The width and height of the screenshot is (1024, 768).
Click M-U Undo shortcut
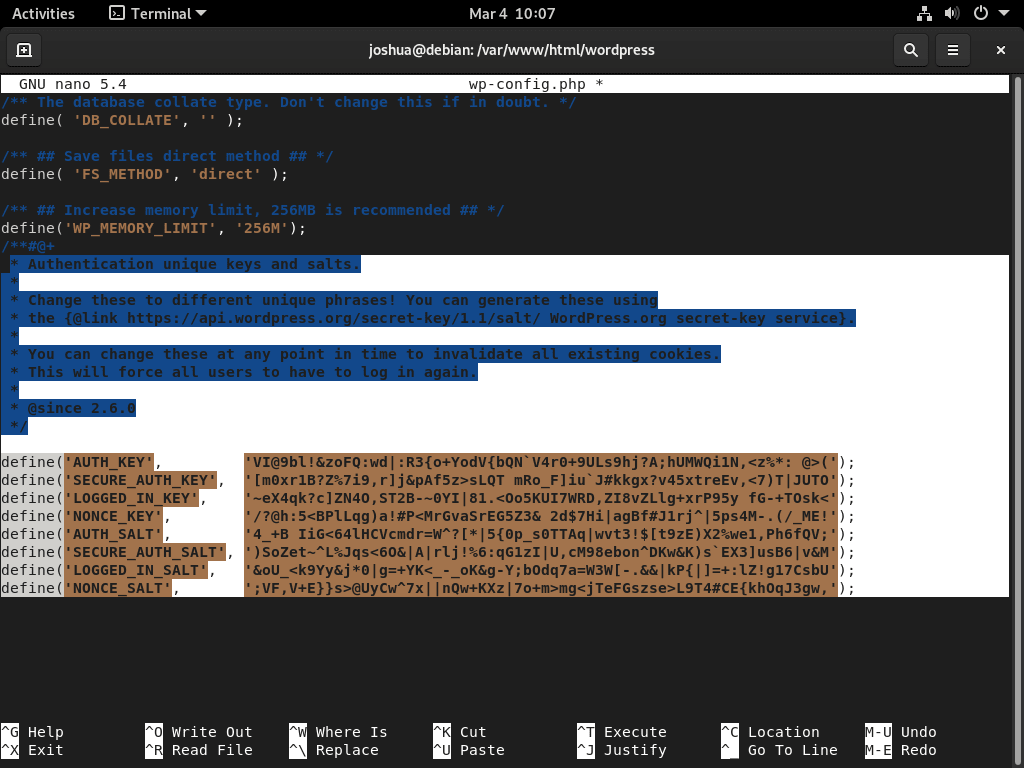pos(901,732)
